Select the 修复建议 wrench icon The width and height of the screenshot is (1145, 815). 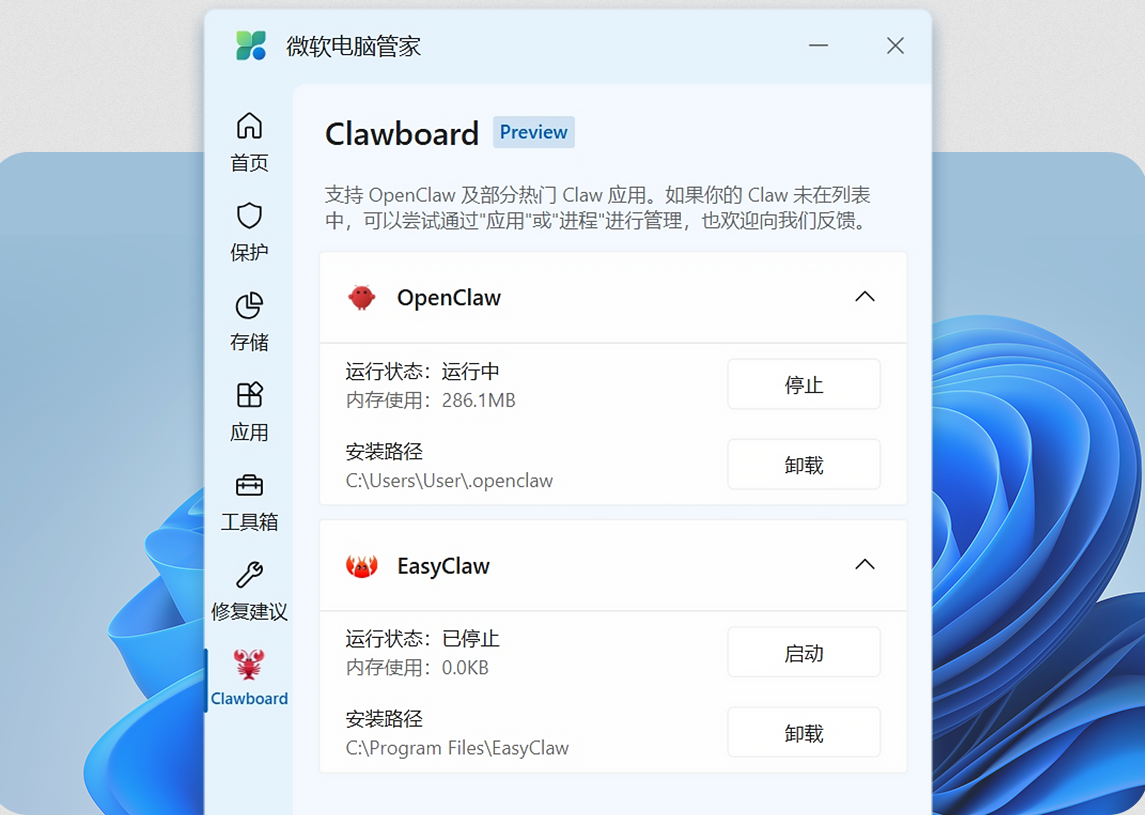[x=248, y=577]
